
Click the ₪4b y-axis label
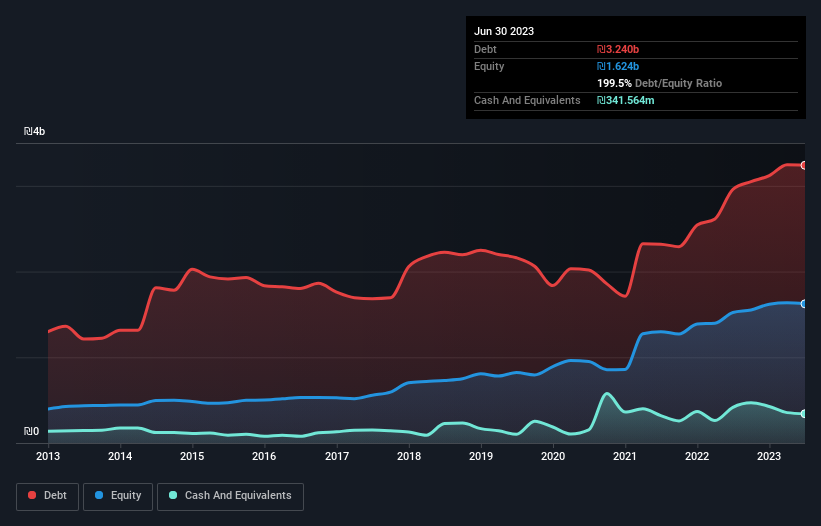(x=35, y=131)
